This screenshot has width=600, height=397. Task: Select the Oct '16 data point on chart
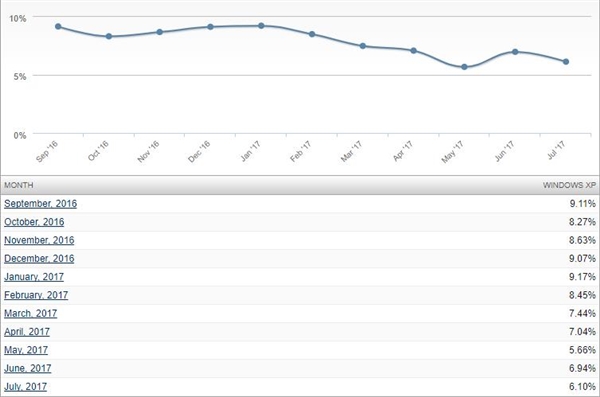pos(109,36)
